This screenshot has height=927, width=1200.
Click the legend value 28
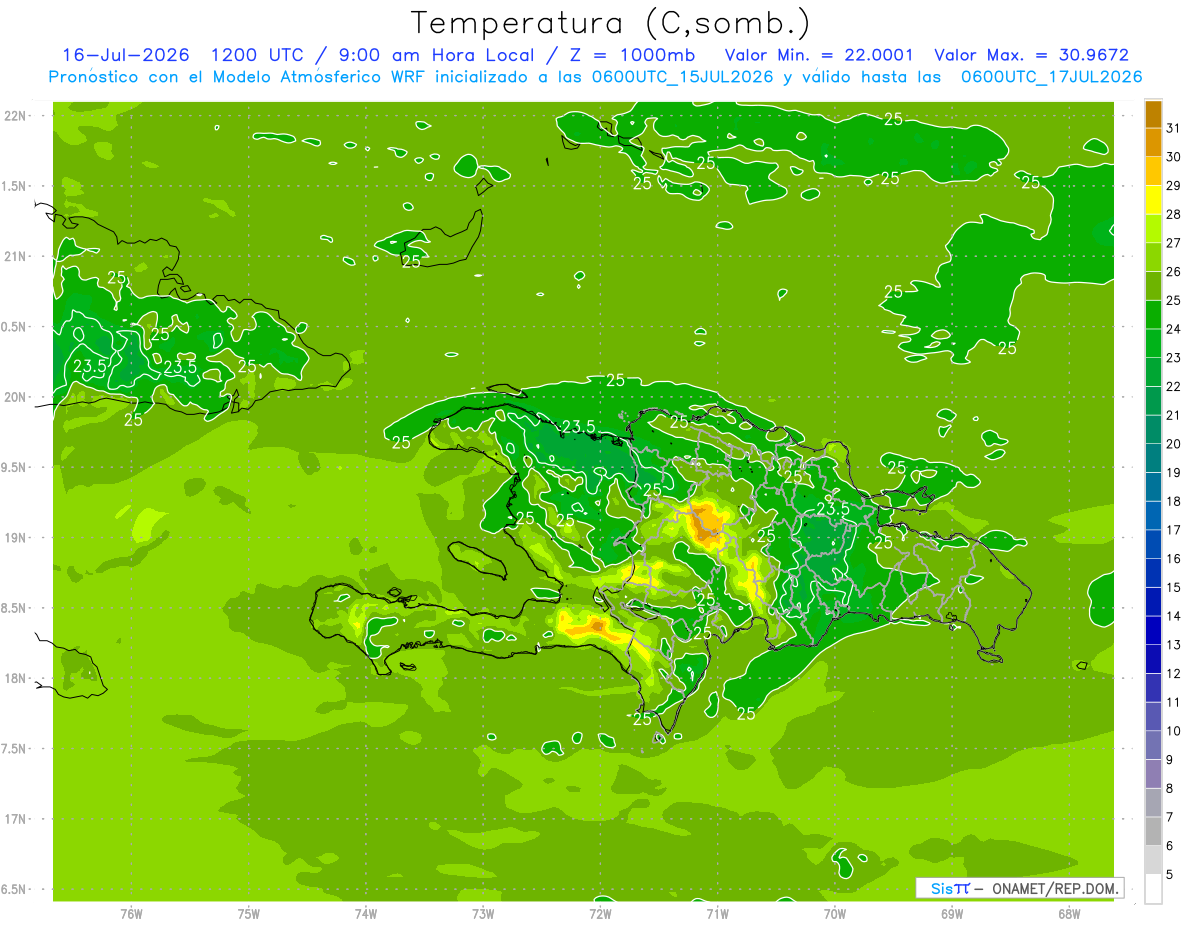[1173, 214]
